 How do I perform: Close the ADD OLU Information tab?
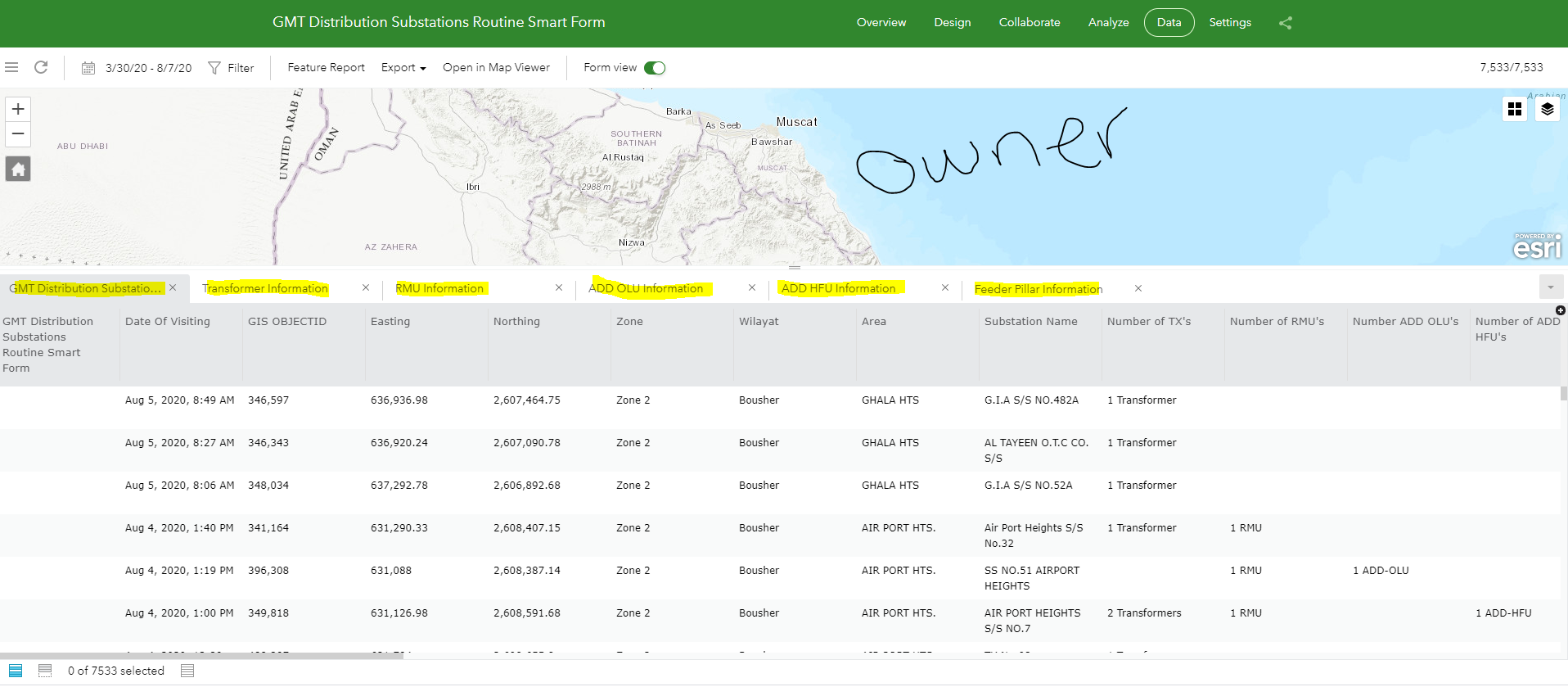(752, 287)
